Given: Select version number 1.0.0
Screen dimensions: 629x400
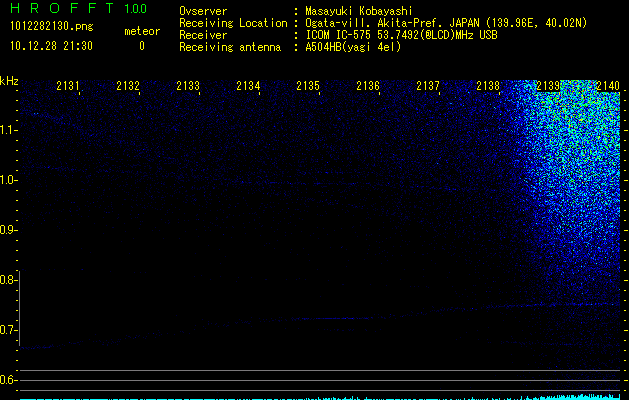Looking at the screenshot, I should tap(136, 9).
